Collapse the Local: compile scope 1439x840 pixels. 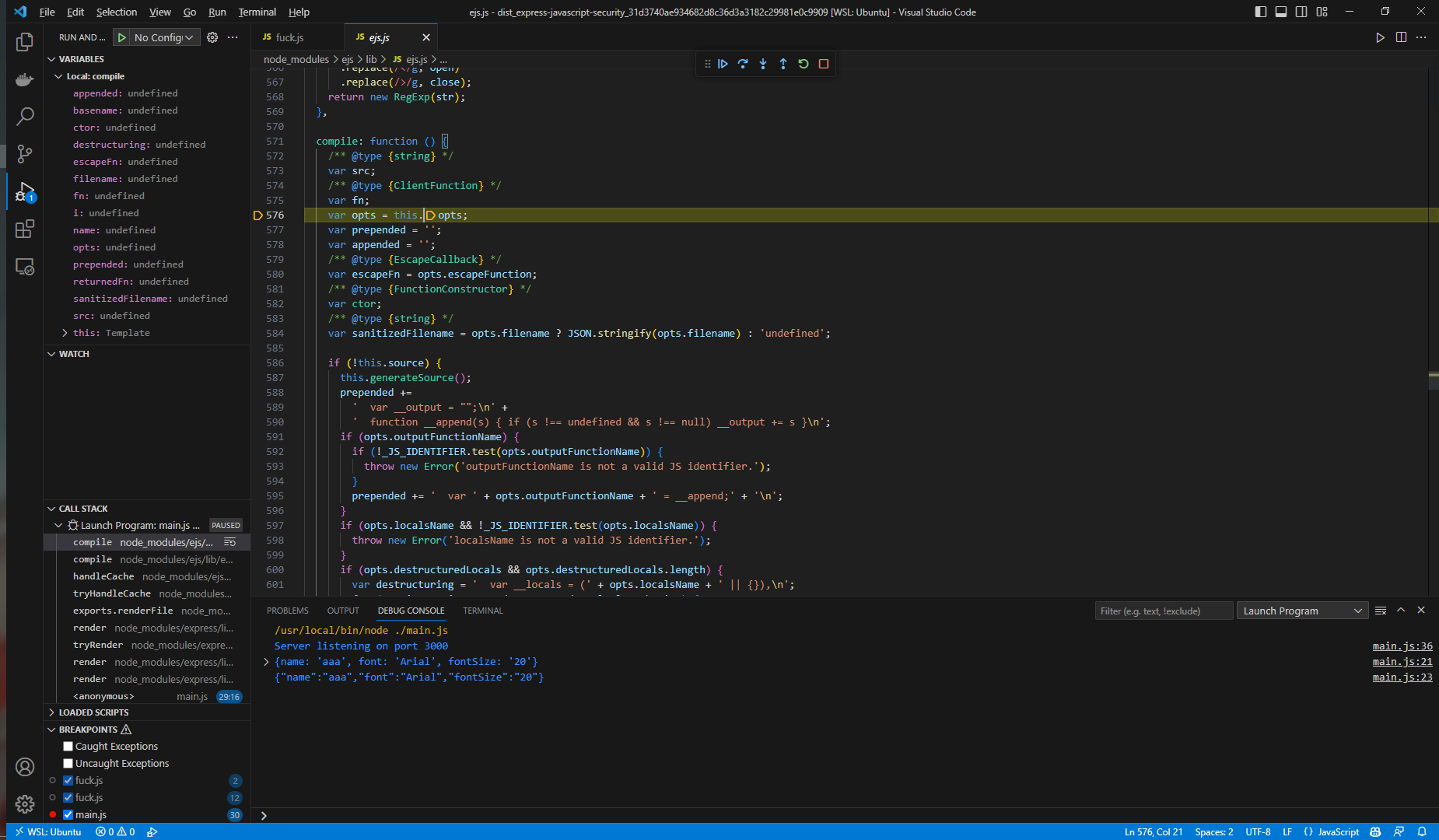coord(95,76)
